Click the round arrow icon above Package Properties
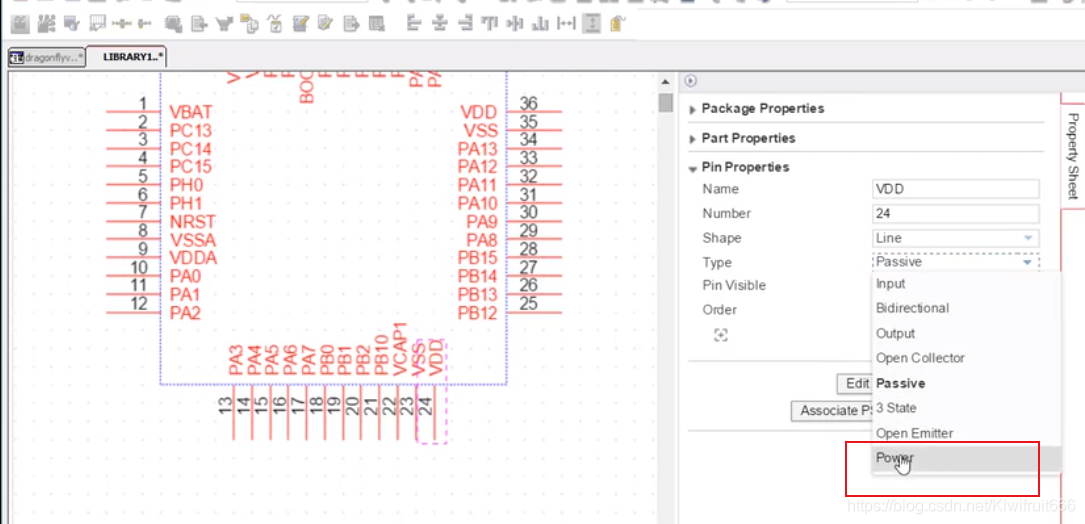 690,82
